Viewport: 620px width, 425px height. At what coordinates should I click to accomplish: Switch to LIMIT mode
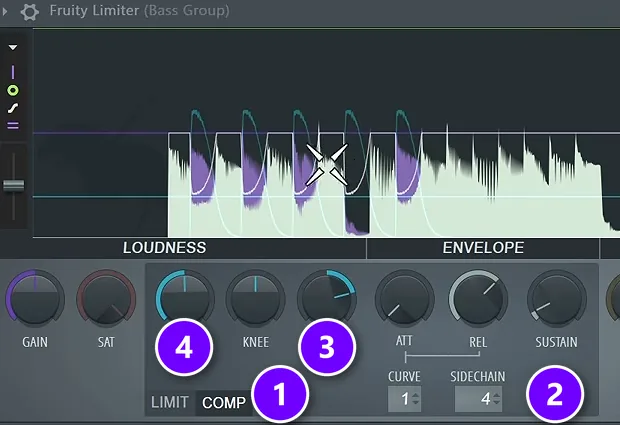[x=170, y=402]
